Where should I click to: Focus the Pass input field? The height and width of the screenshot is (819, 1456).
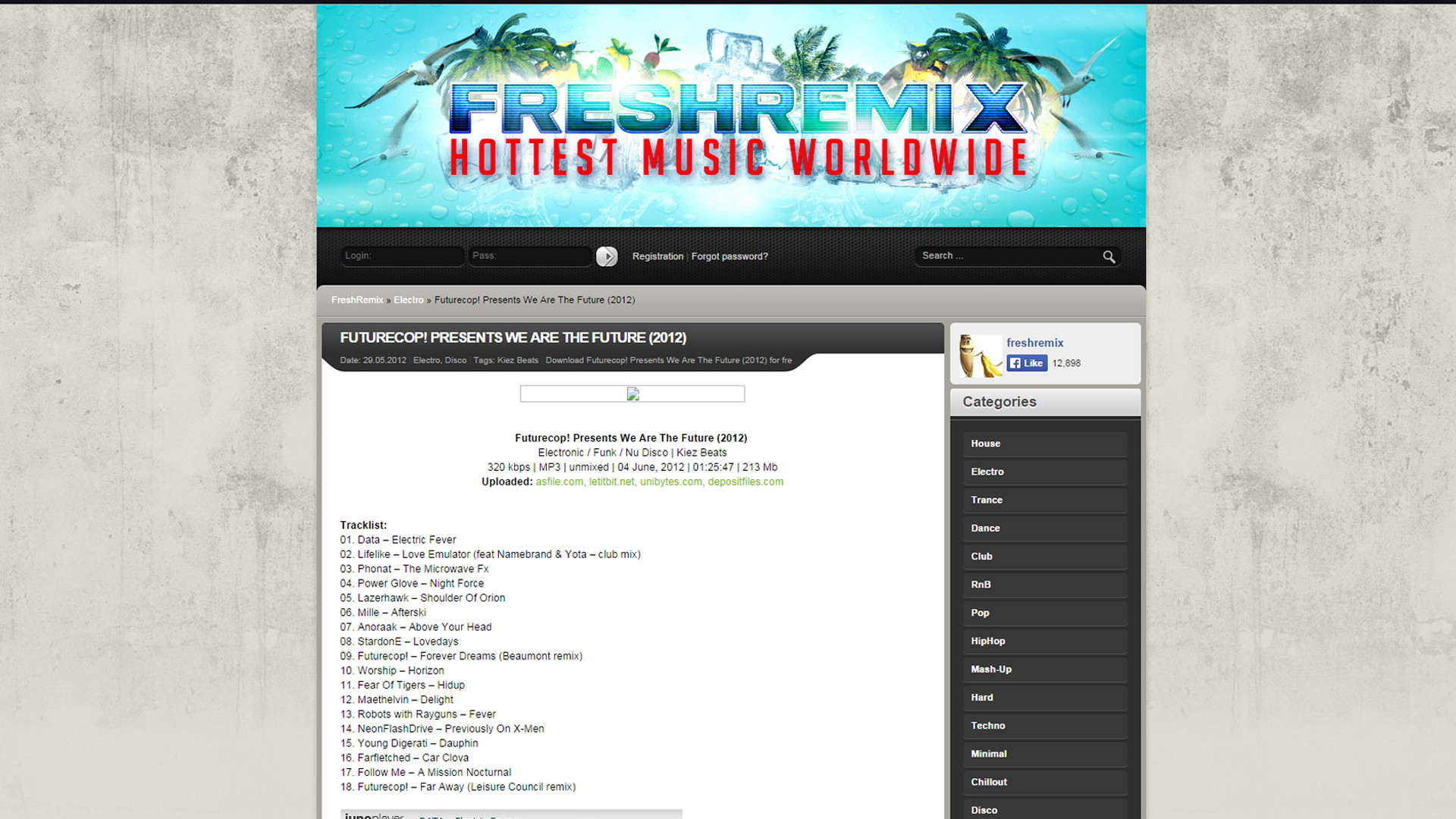[x=529, y=256]
